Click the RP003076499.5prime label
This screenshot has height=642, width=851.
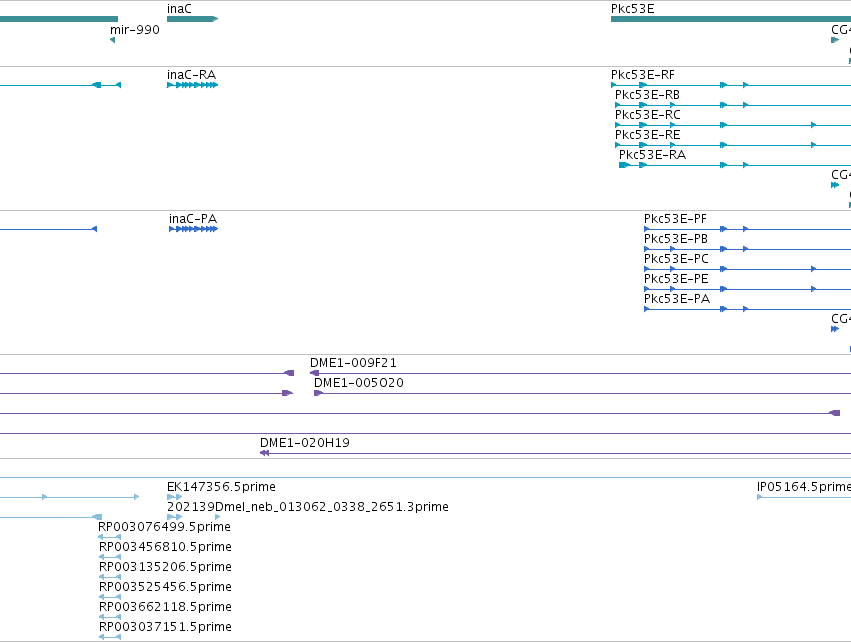click(x=164, y=527)
